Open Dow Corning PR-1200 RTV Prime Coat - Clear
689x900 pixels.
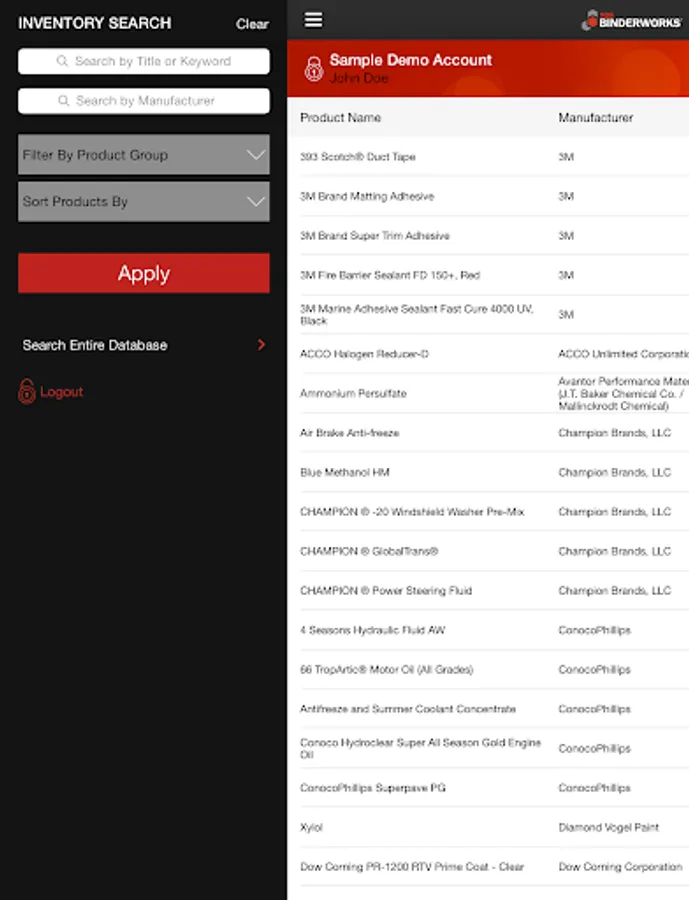click(x=412, y=867)
